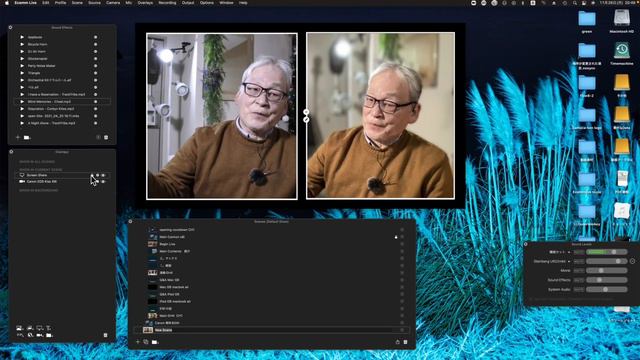Adjust the Sound Effects volume slider
640x360 pixels.
point(607,280)
